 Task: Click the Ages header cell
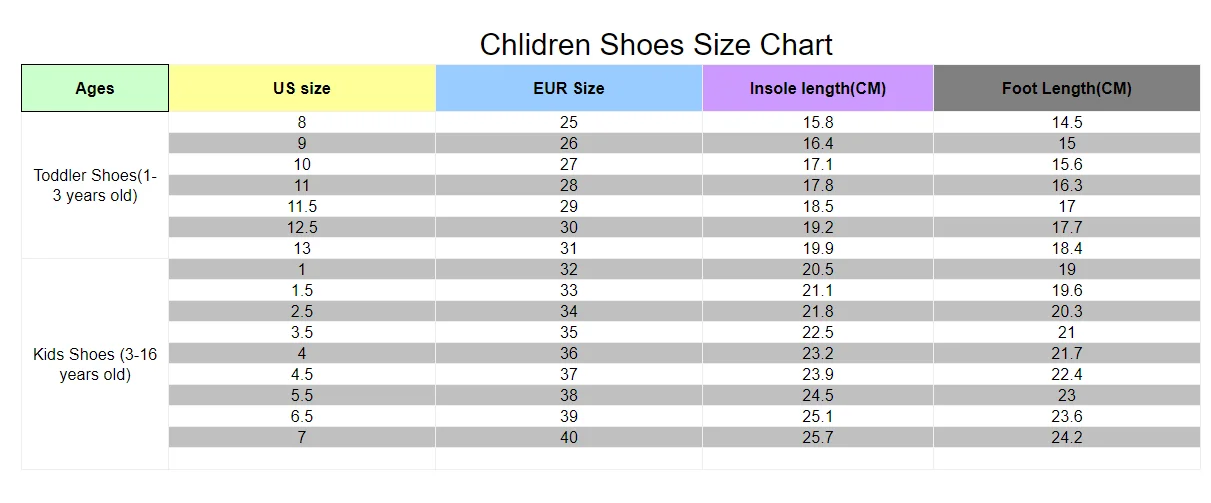pos(95,88)
